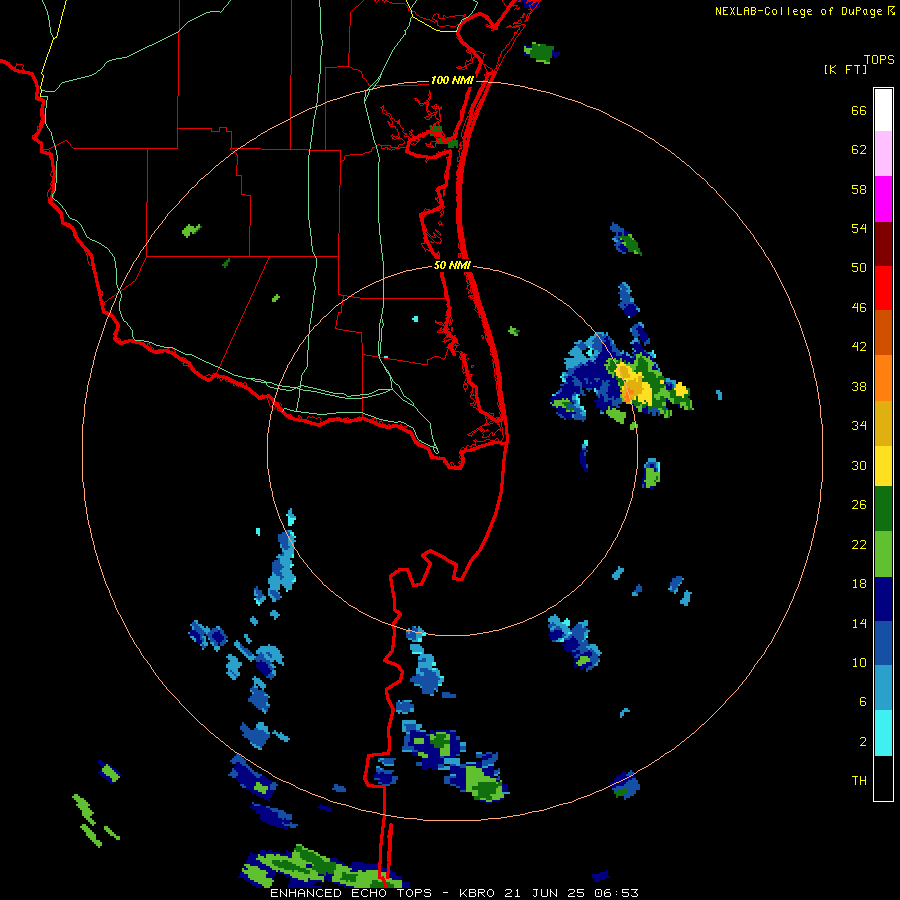Click the three green streak echoes at lower left
Image resolution: width=900 pixels, height=900 pixels.
click(94, 821)
